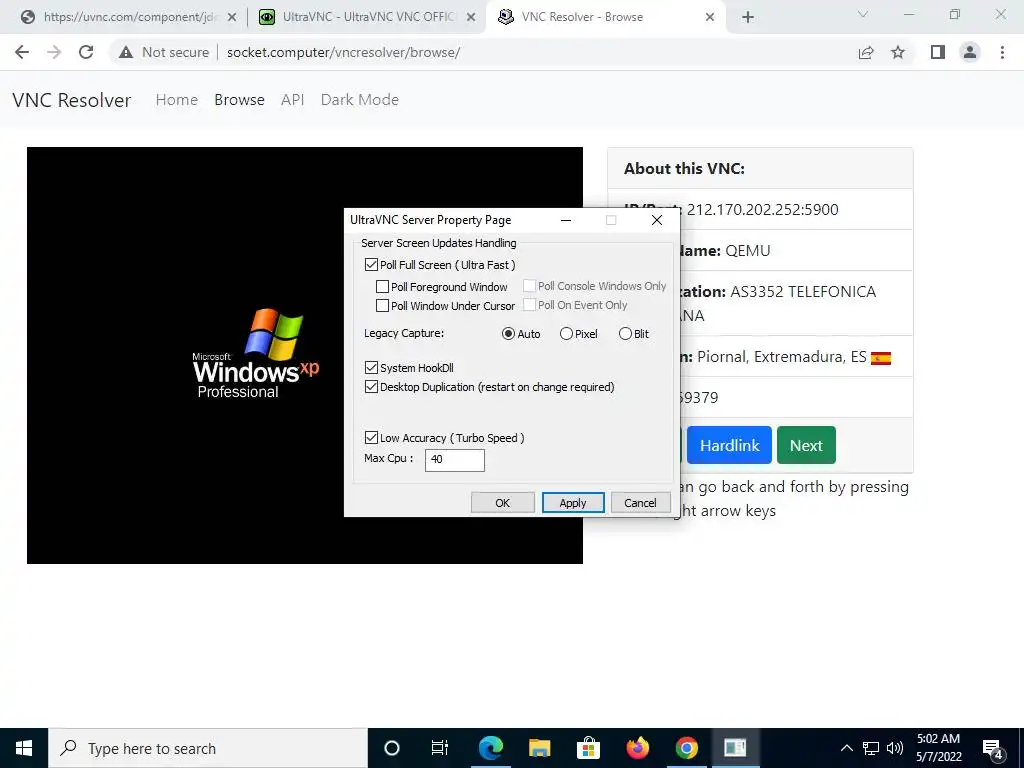This screenshot has height=768, width=1024.
Task: Click the Spanish flag icon
Action: click(x=881, y=358)
